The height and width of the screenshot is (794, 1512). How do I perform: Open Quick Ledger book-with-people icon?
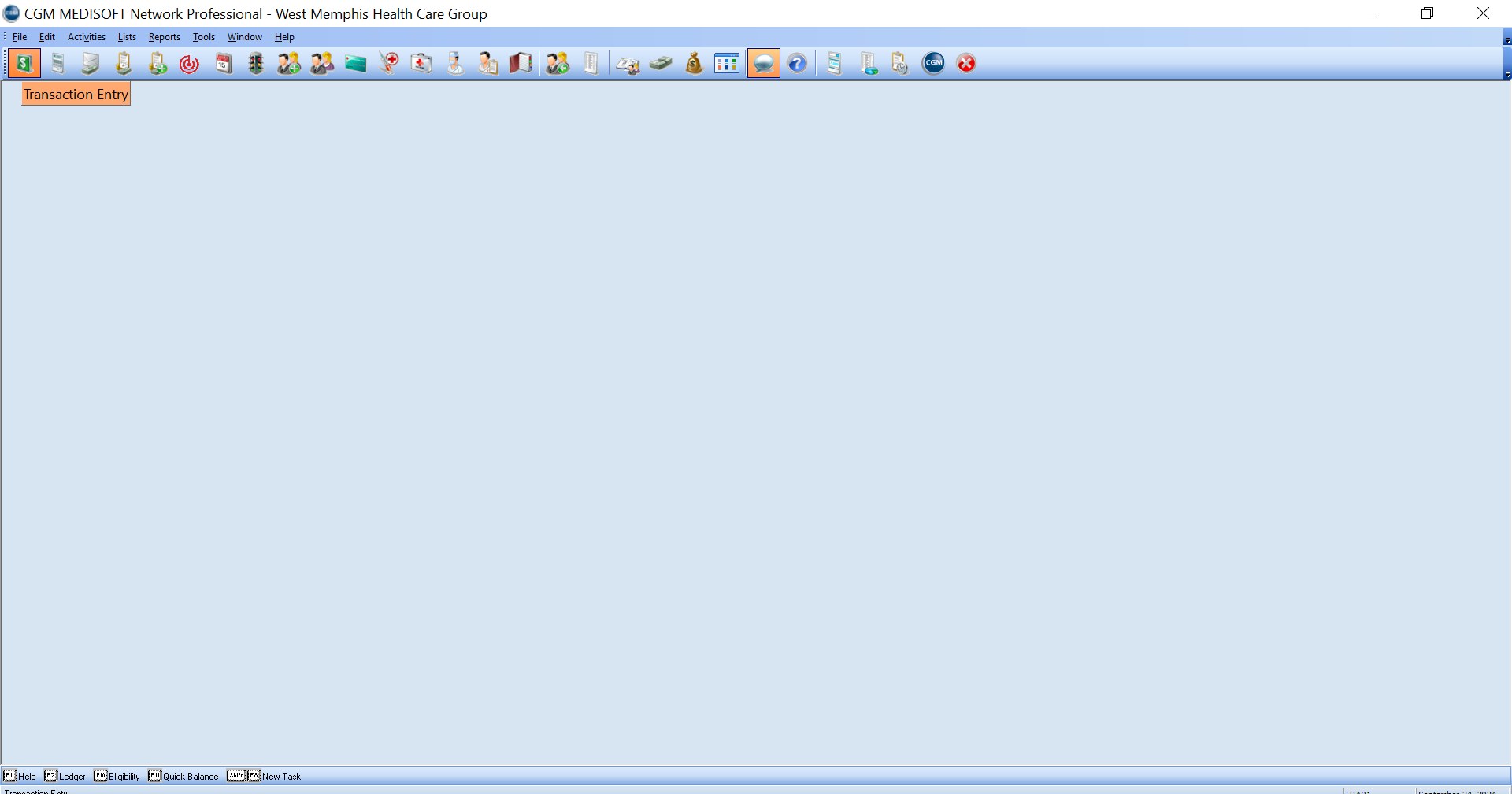pyautogui.click(x=628, y=64)
